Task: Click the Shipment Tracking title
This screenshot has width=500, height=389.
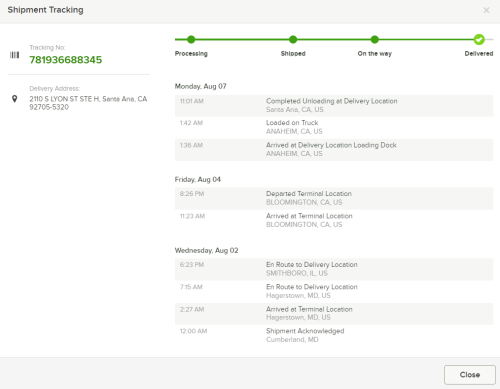Action: pos(46,10)
